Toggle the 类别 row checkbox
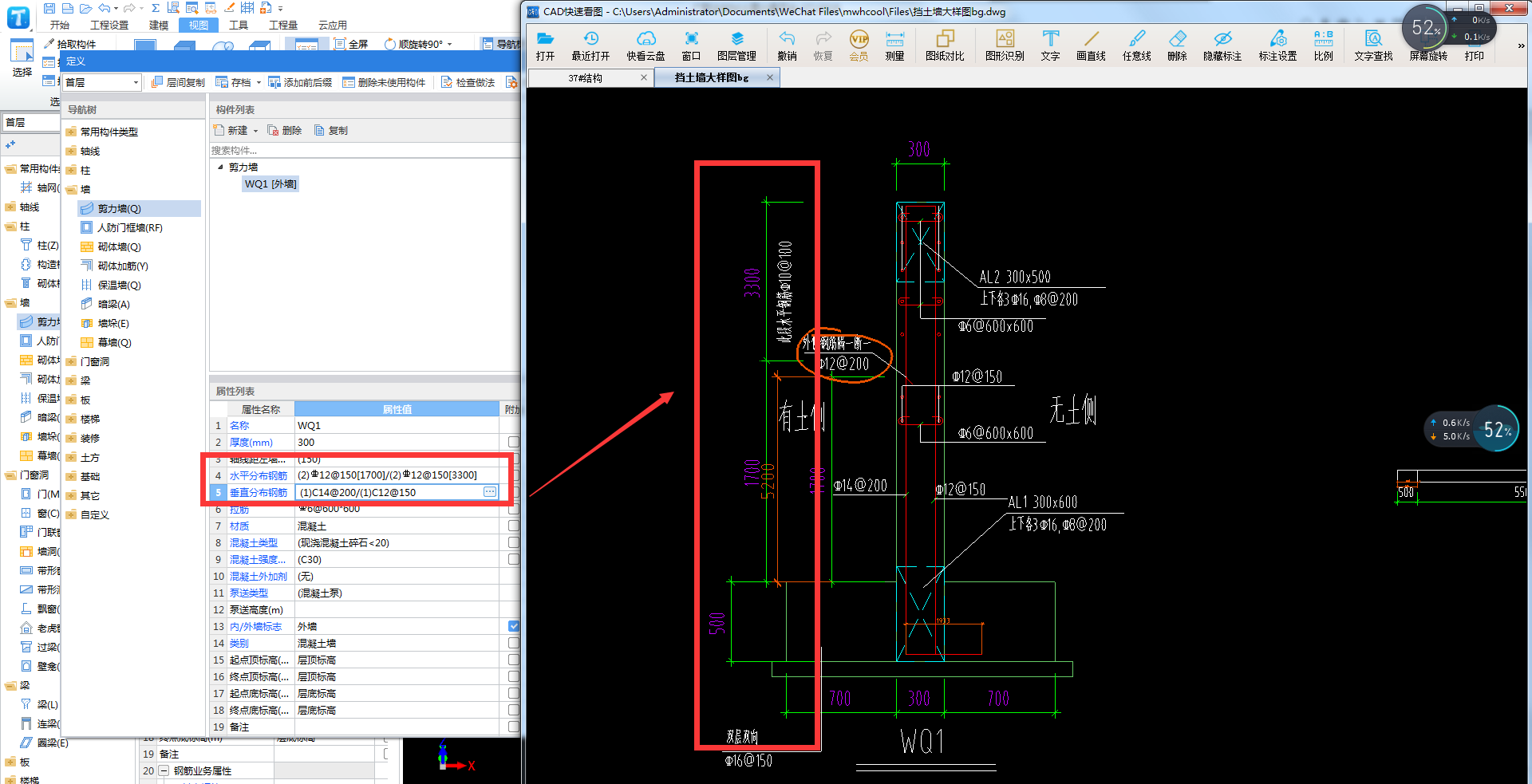1532x784 pixels. point(513,643)
